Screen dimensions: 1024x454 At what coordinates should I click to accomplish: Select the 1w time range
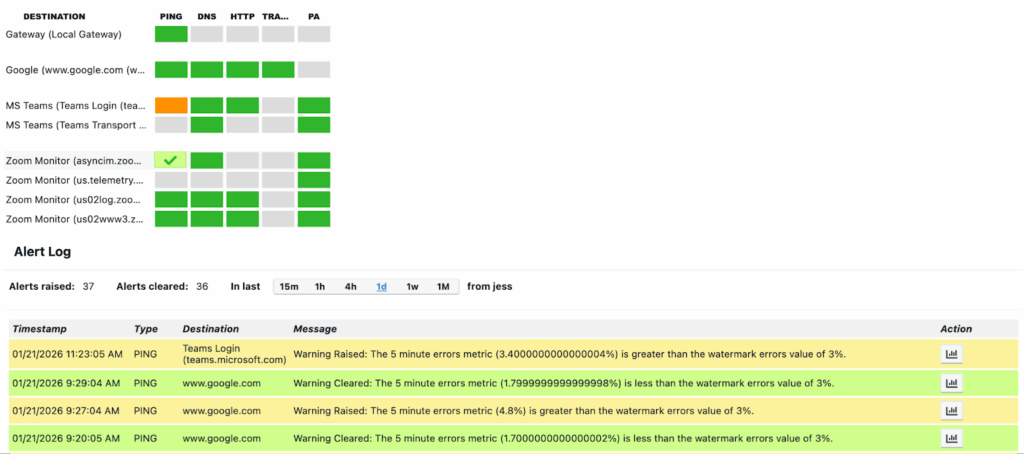412,286
